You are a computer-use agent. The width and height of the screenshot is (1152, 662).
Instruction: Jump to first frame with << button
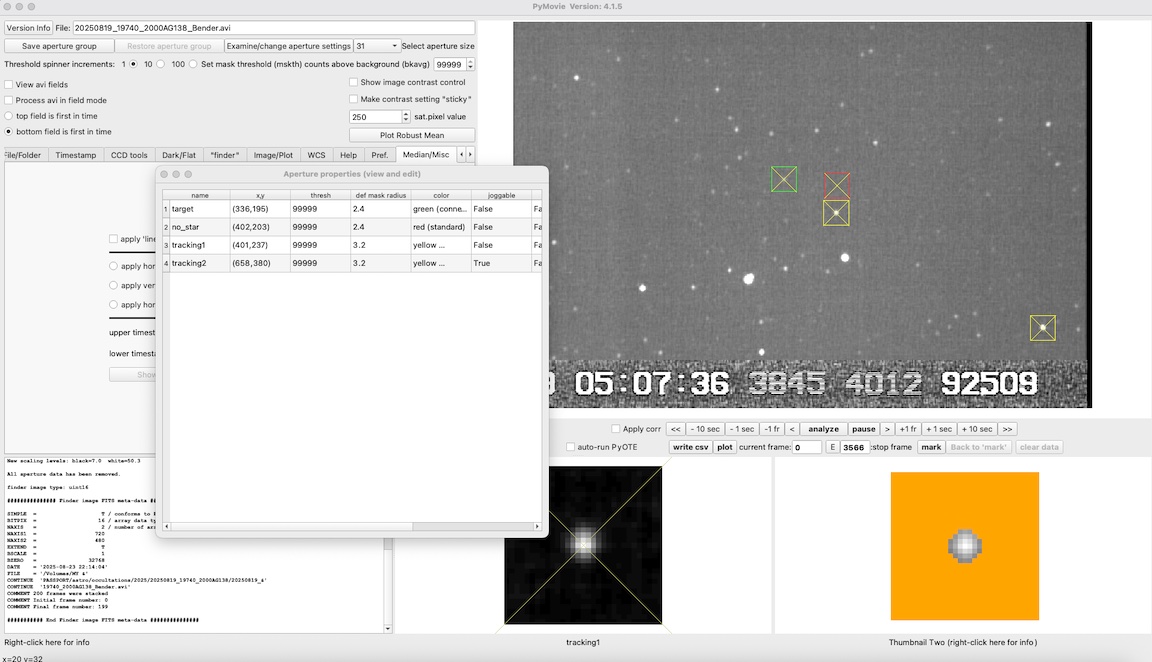click(x=676, y=429)
